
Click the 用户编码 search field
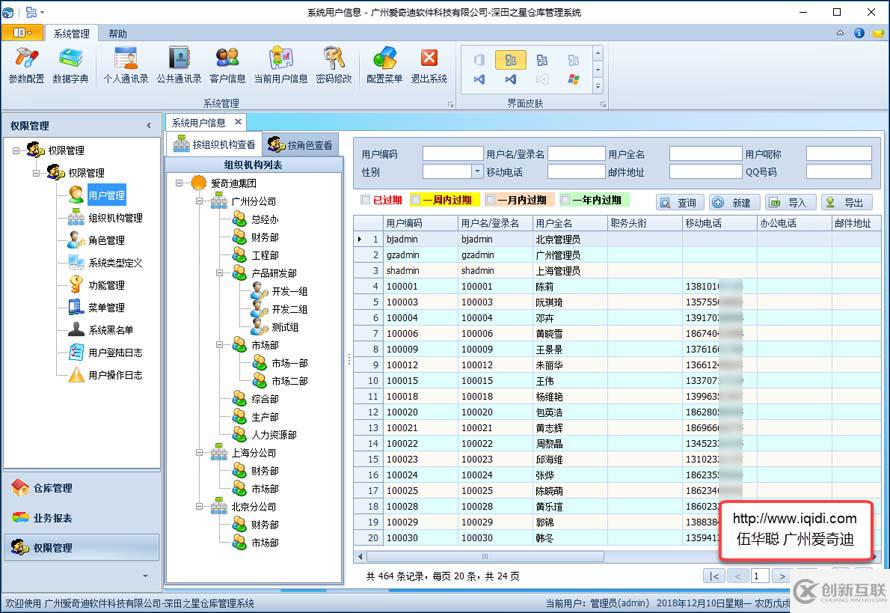452,153
